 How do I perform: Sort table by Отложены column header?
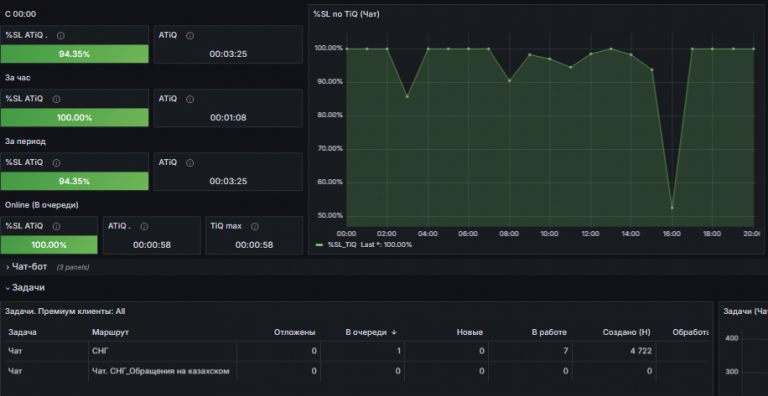(294, 332)
